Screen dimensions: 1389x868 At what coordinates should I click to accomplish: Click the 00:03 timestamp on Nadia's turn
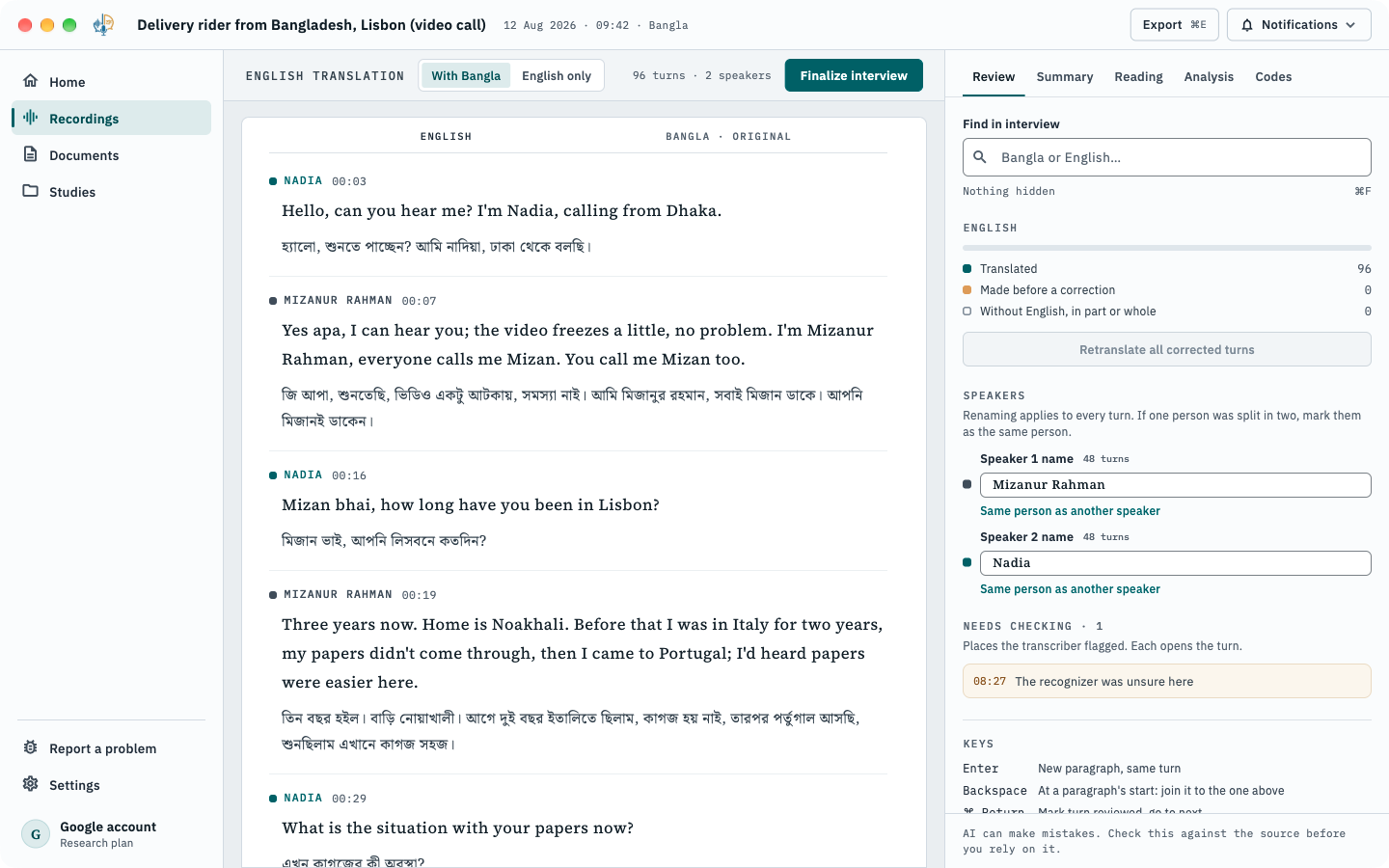tap(349, 181)
